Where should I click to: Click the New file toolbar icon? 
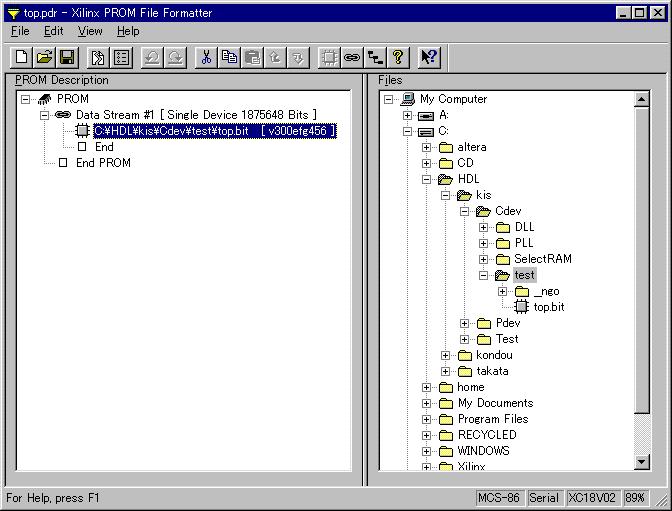(x=21, y=57)
